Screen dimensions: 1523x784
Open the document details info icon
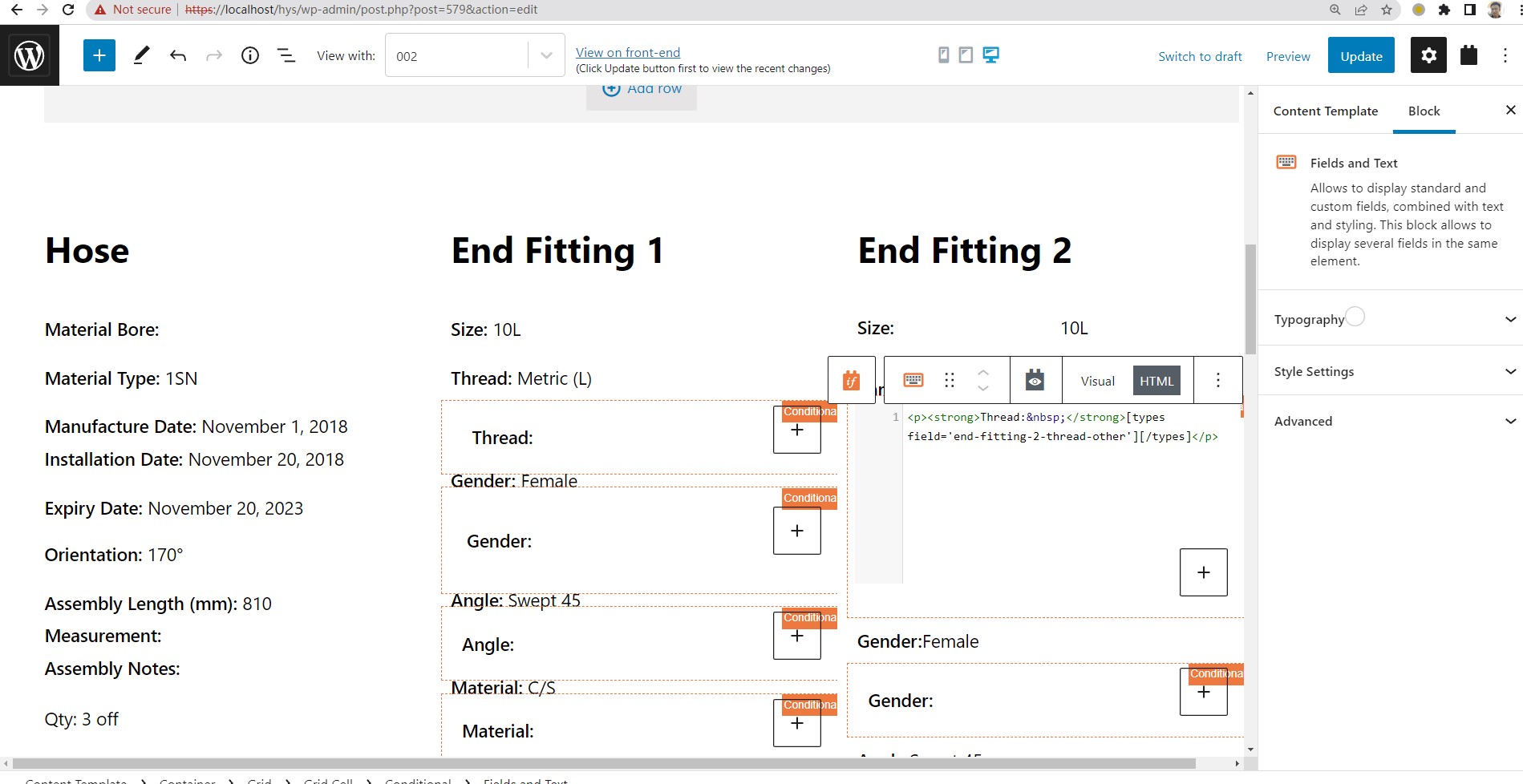(x=250, y=55)
